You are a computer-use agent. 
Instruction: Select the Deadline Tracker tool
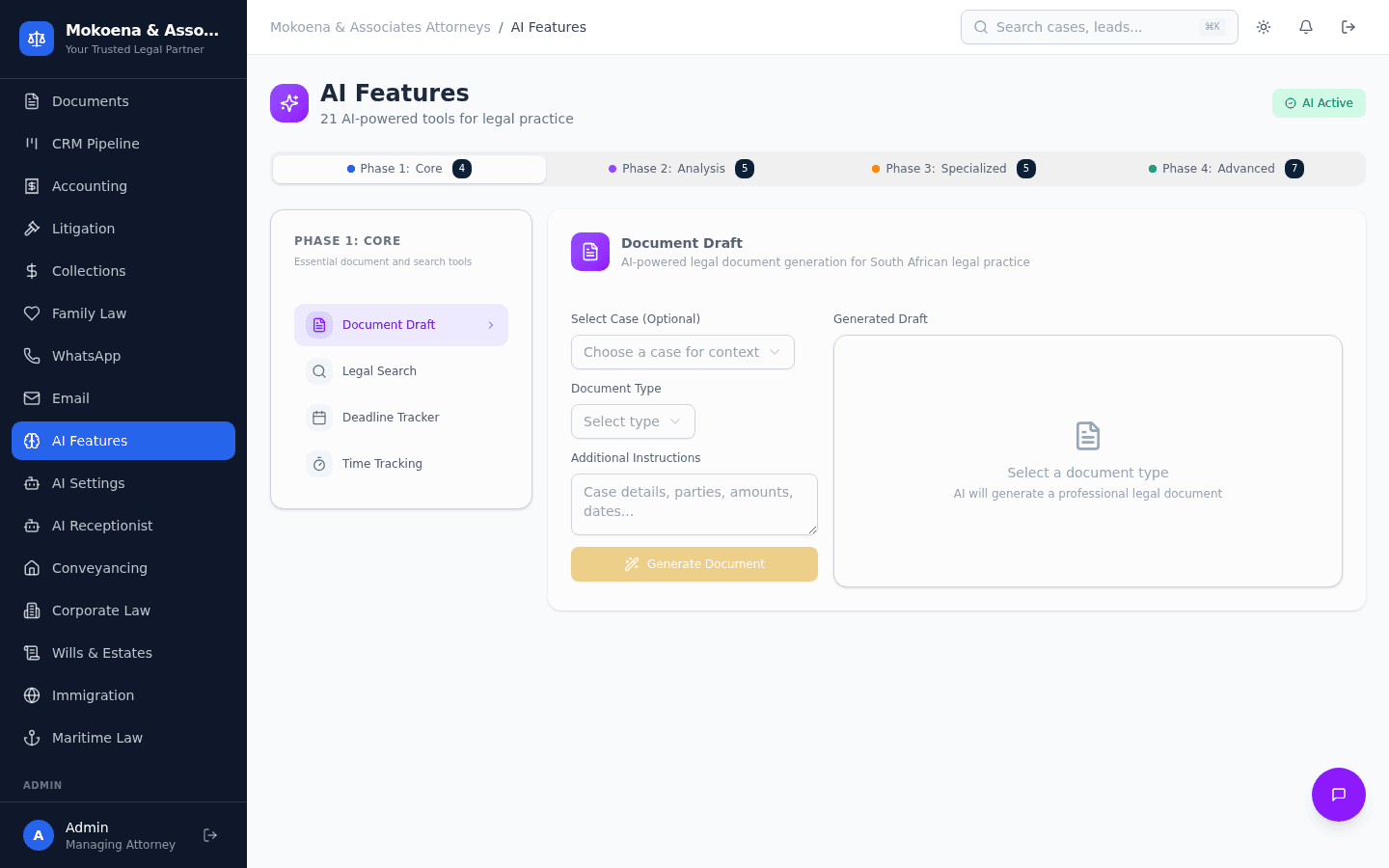pos(401,418)
